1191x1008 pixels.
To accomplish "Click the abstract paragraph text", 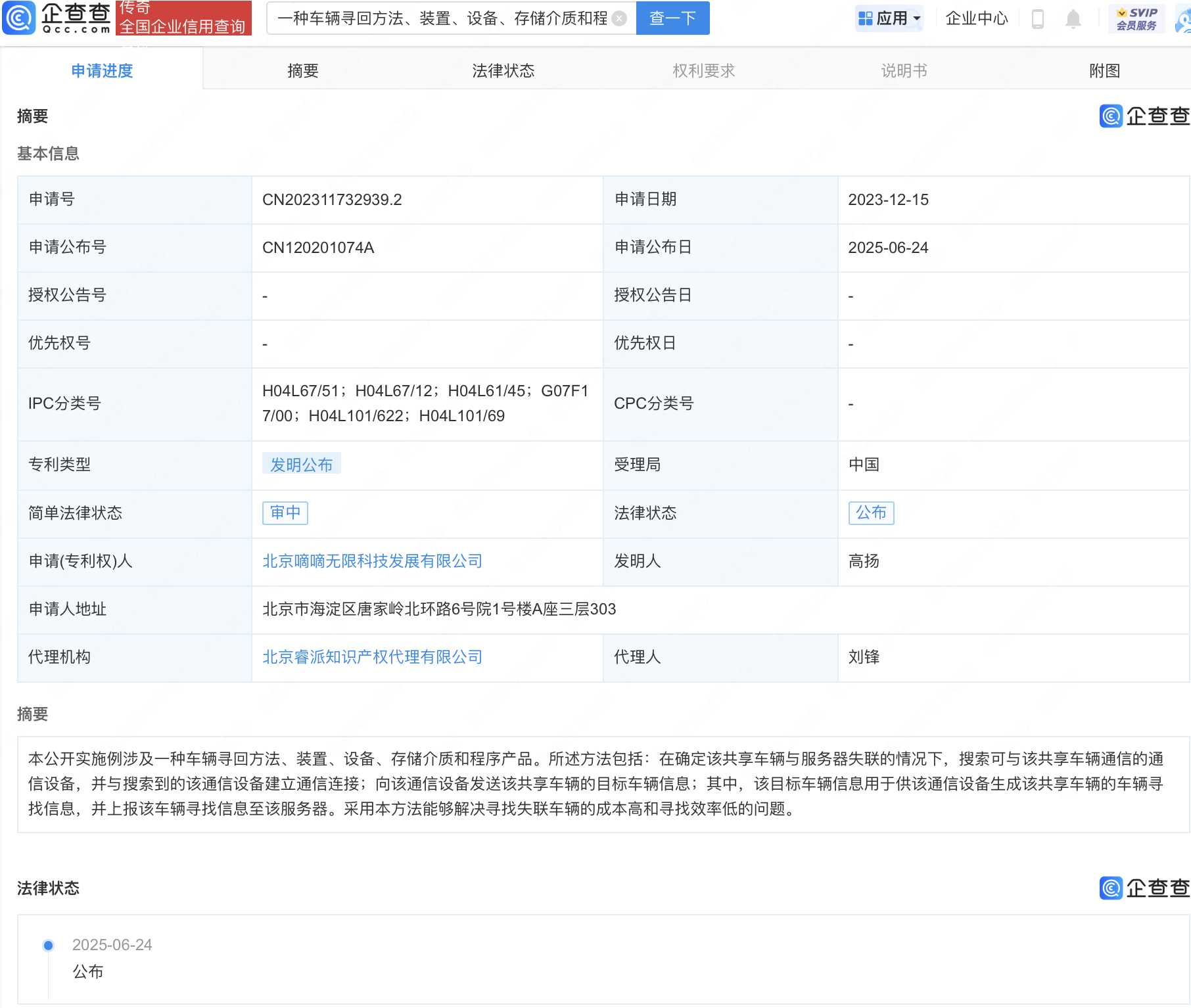I will pos(596,784).
